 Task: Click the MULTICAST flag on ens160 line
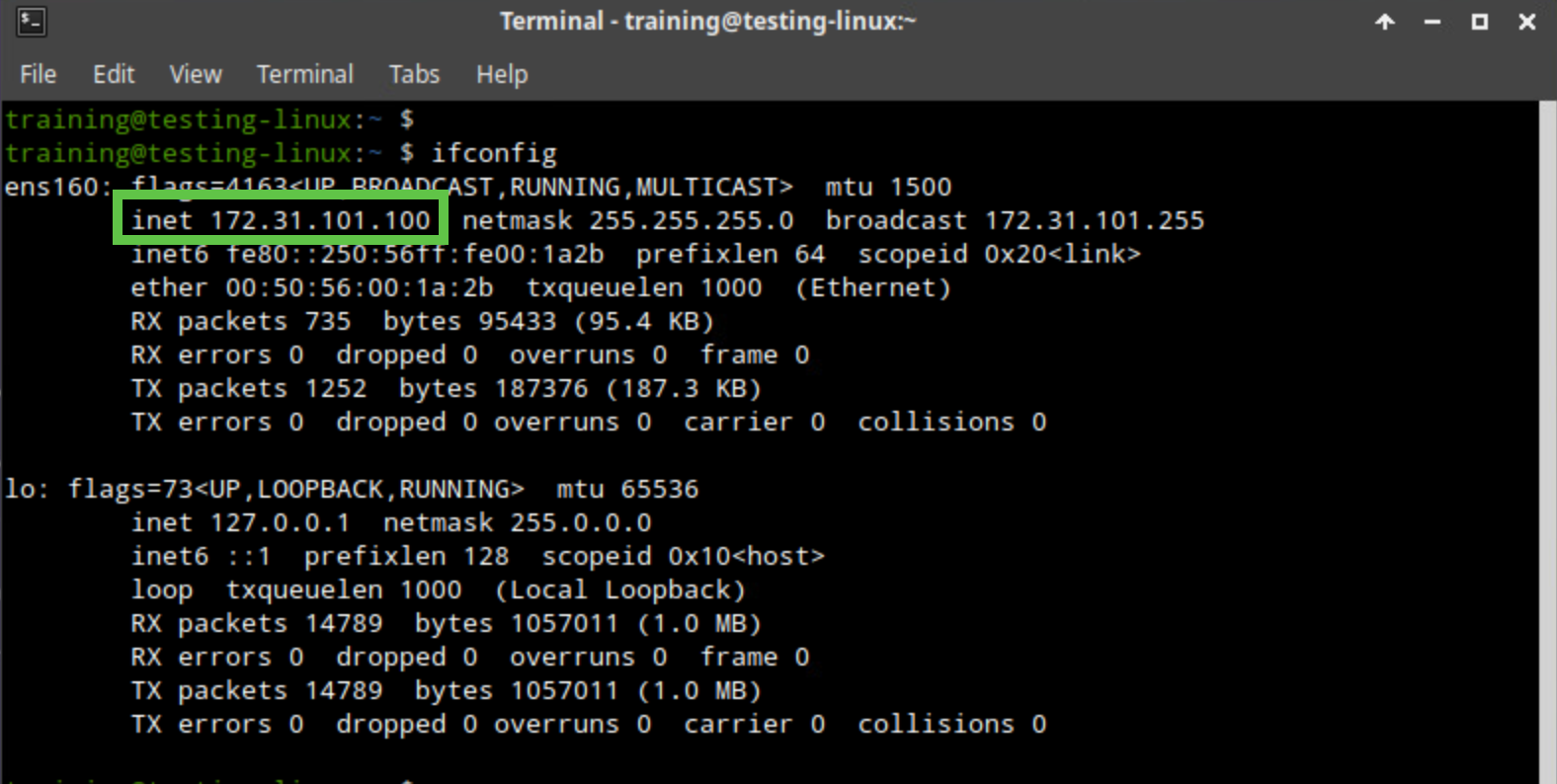click(x=706, y=187)
